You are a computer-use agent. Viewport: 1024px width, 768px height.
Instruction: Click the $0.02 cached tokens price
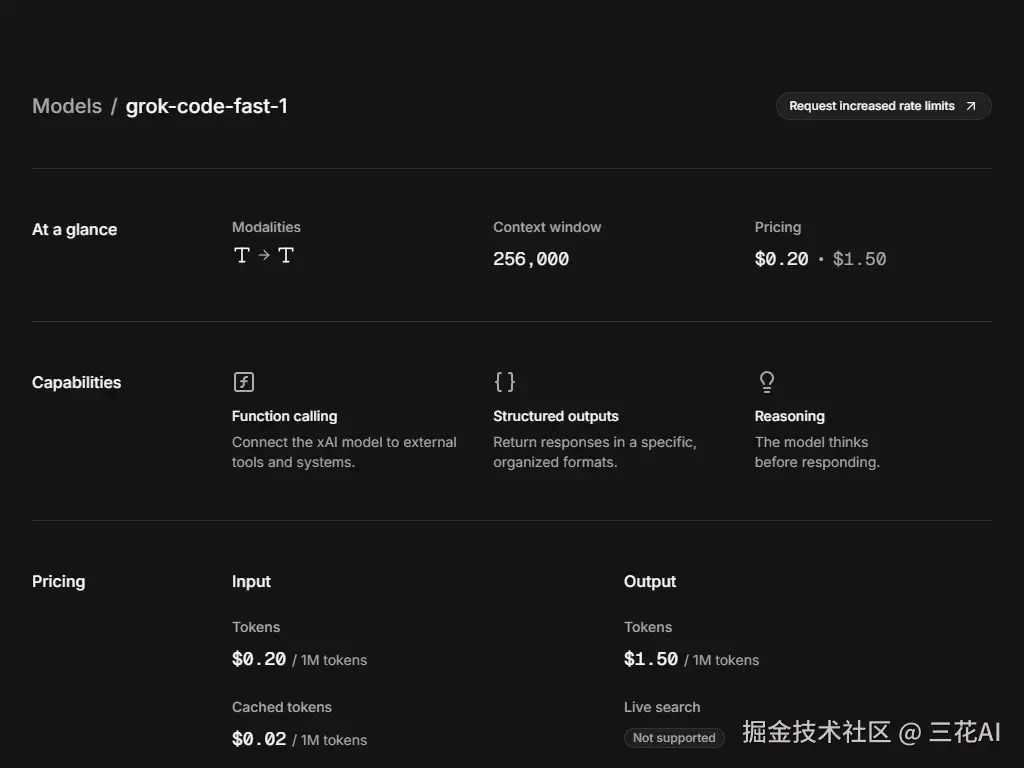(299, 739)
